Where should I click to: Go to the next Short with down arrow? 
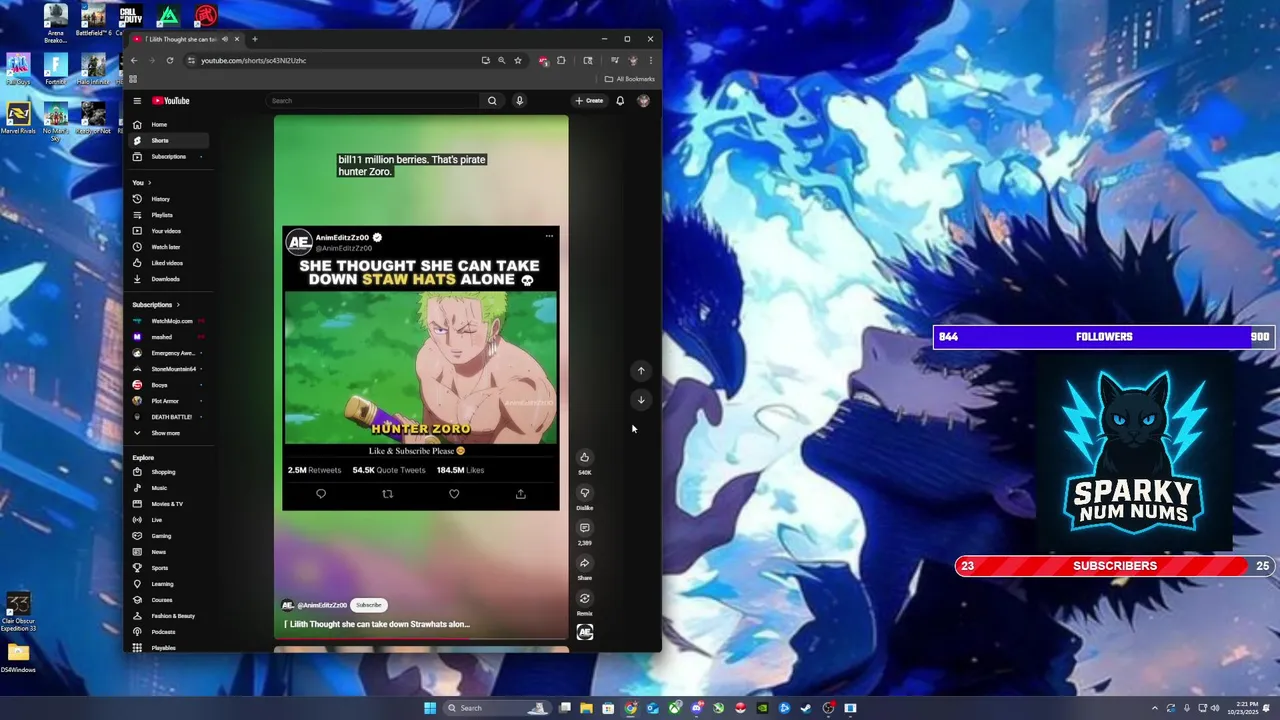pyautogui.click(x=641, y=400)
